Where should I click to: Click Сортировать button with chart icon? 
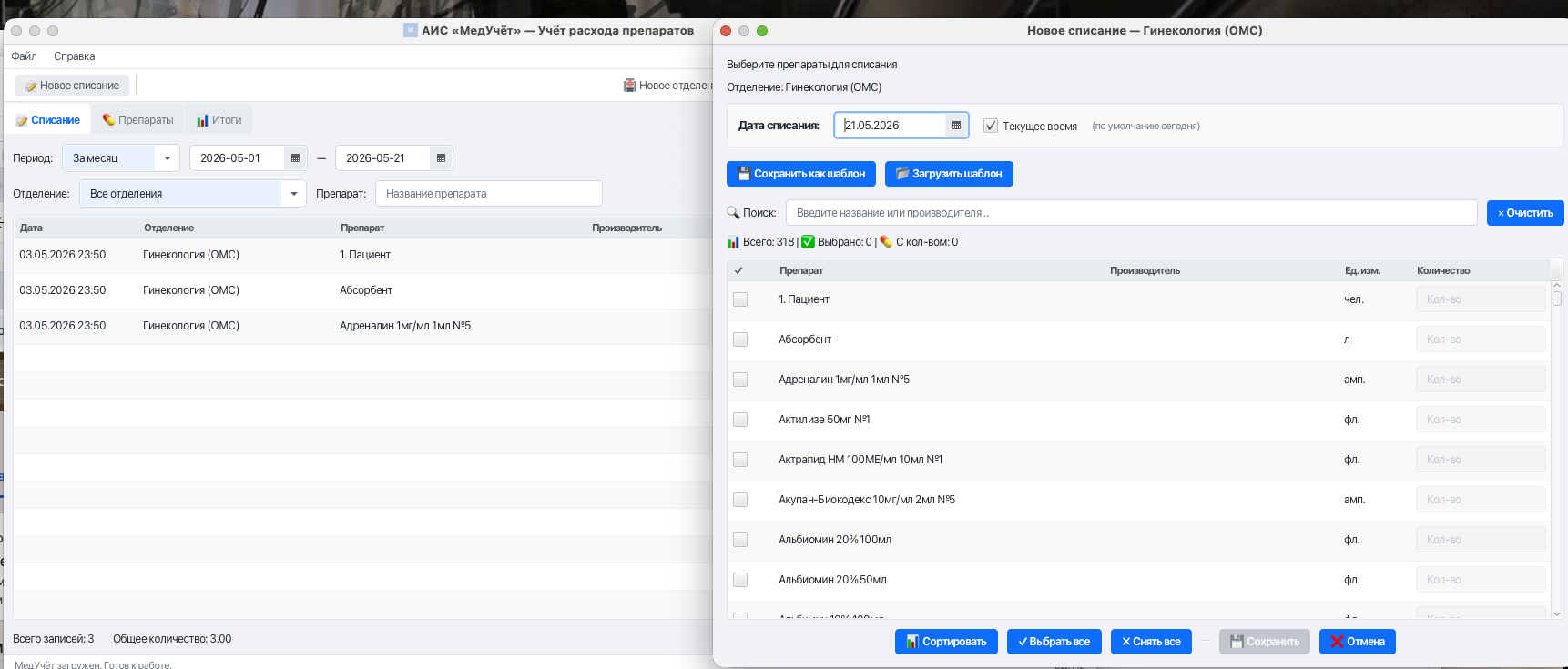coord(946,642)
